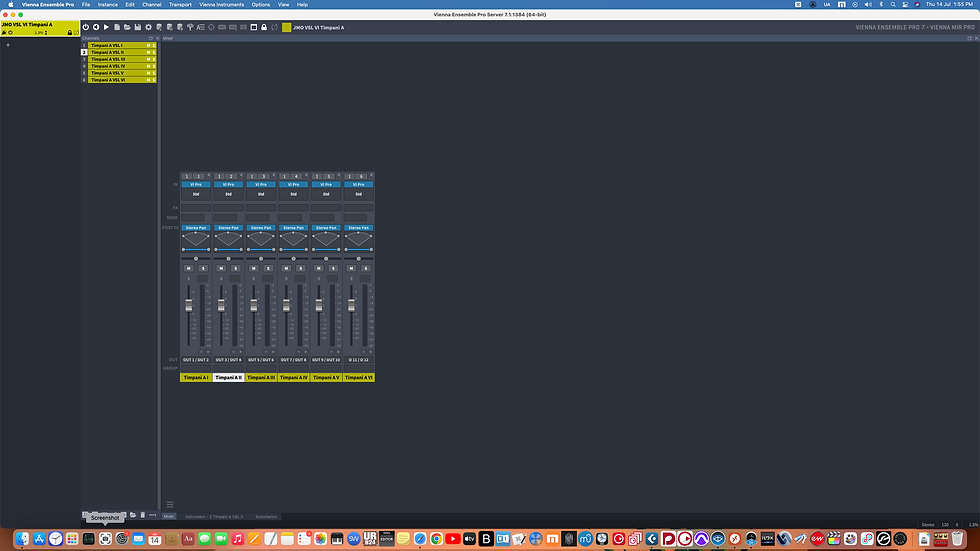Open the Options menu
This screenshot has width=980, height=551.
pos(261,4)
